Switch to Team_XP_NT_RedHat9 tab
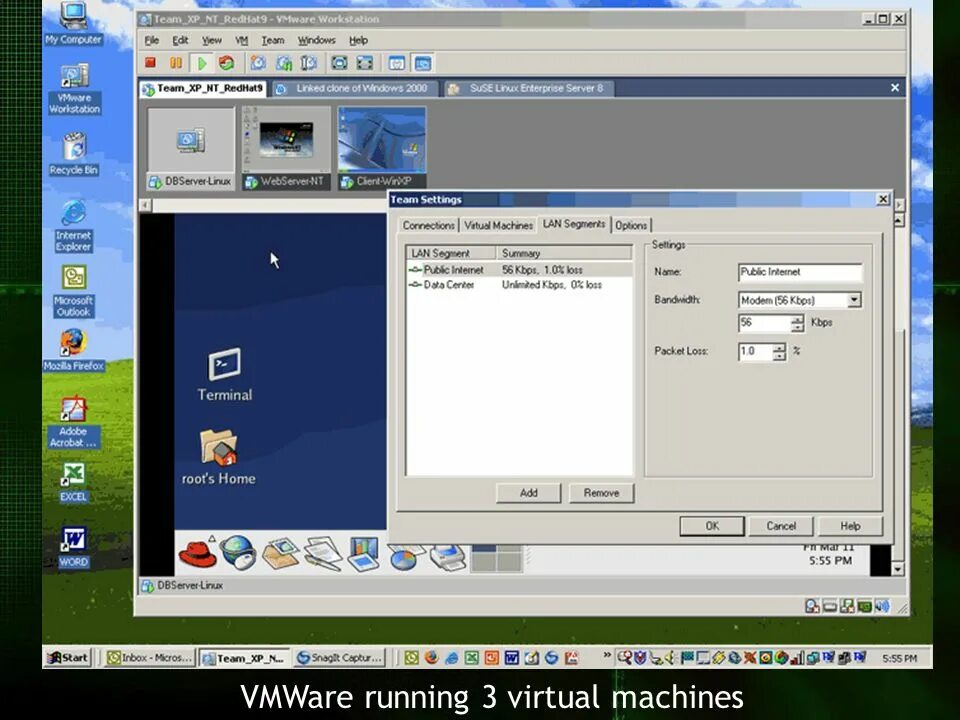960x720 pixels. (x=203, y=89)
